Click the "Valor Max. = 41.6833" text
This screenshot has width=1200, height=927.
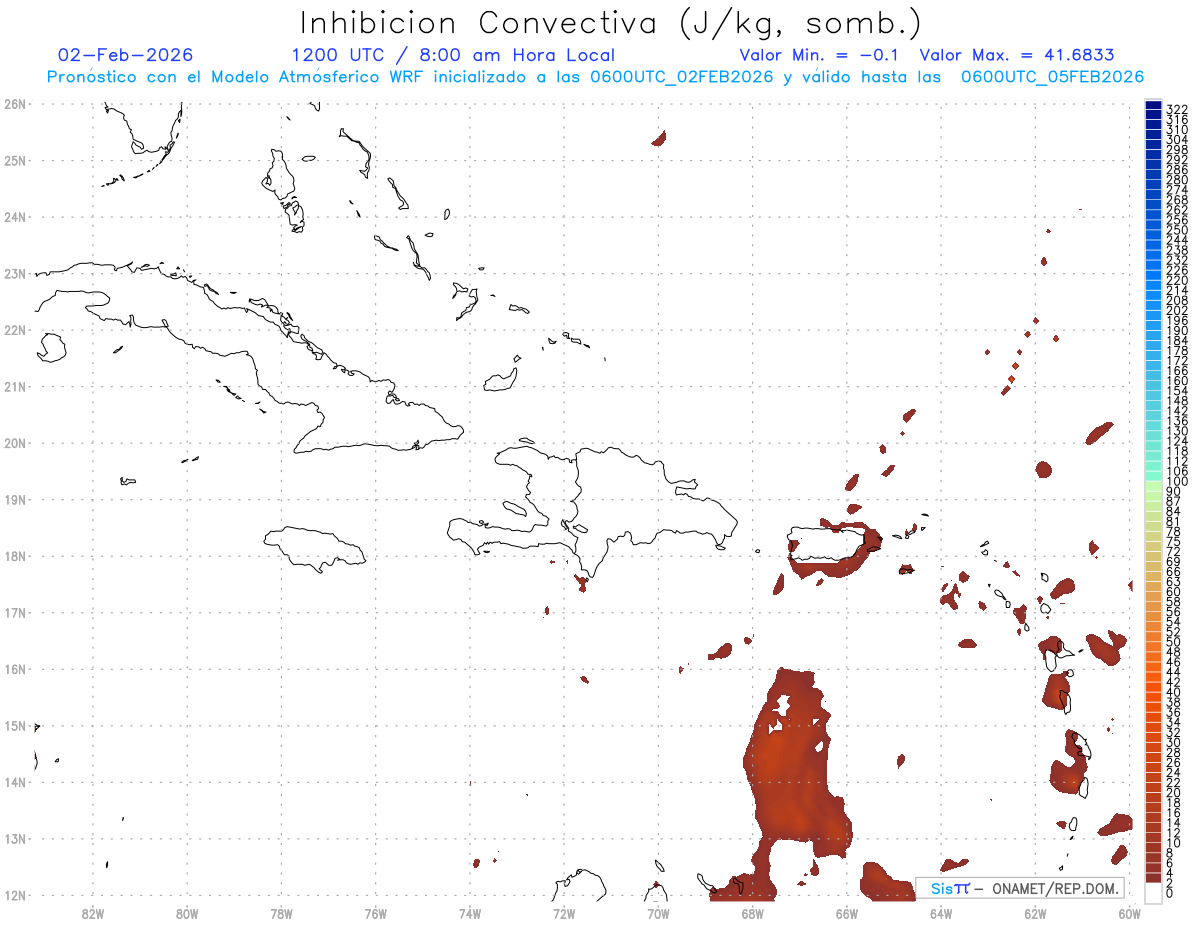coord(1017,55)
